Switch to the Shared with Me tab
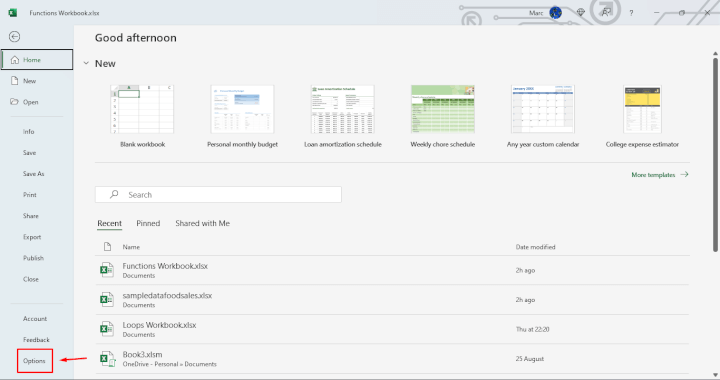Image resolution: width=720 pixels, height=380 pixels. click(202, 224)
